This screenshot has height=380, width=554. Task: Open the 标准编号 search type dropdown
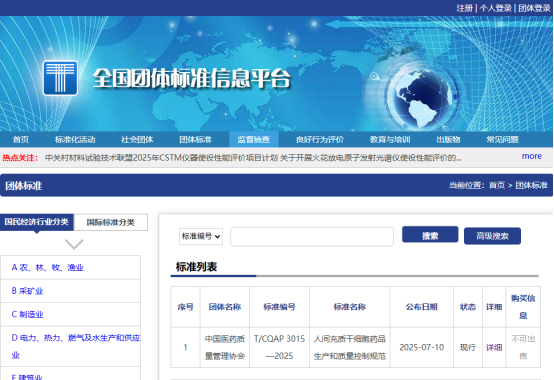pos(201,236)
